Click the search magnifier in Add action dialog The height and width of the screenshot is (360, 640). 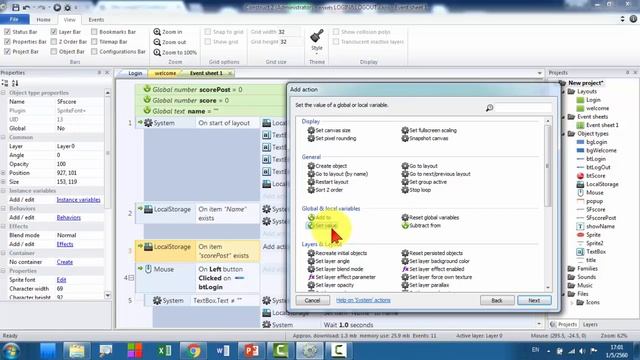pos(489,108)
